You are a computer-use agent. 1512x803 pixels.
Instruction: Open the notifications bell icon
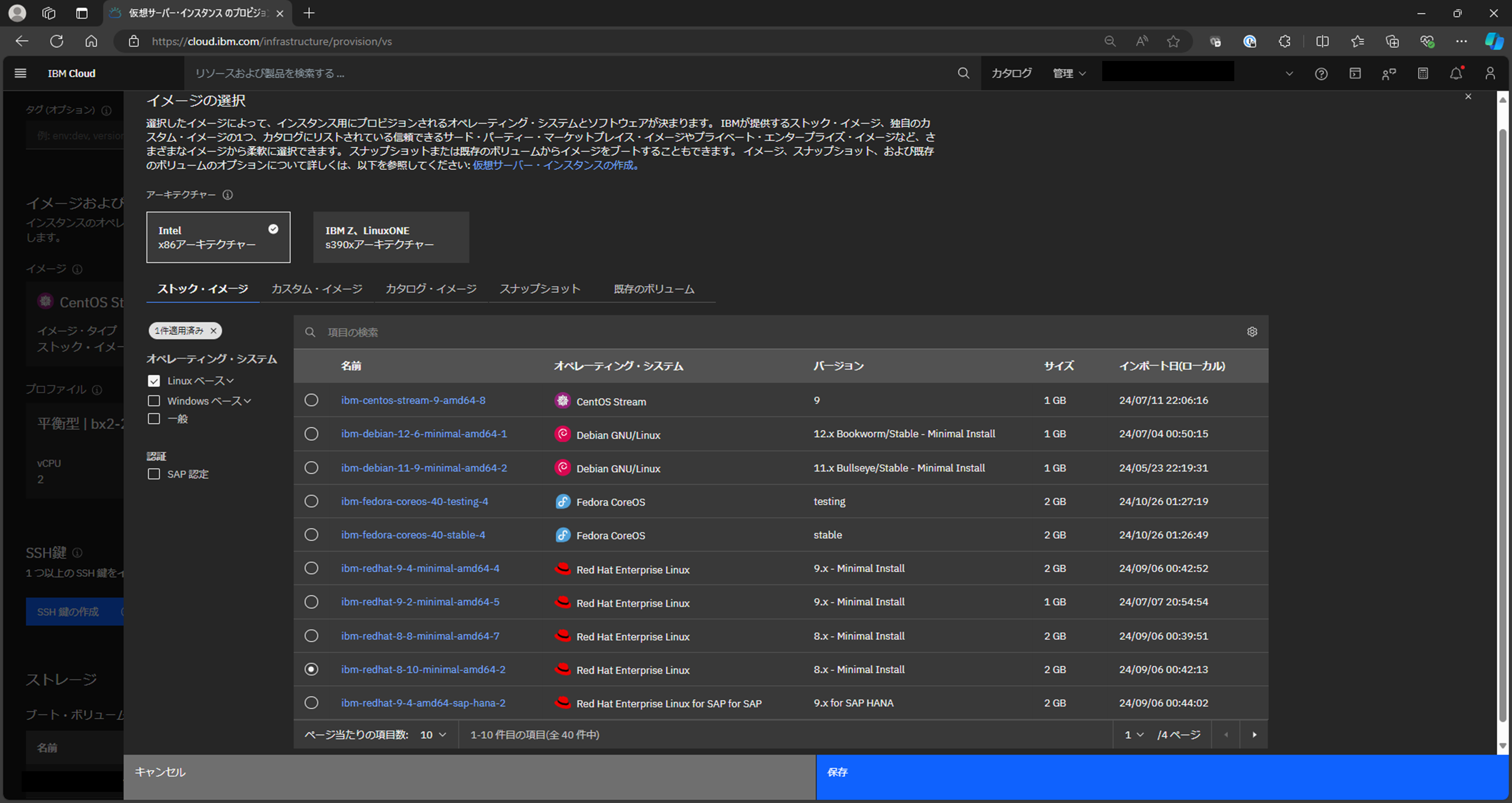(1456, 74)
